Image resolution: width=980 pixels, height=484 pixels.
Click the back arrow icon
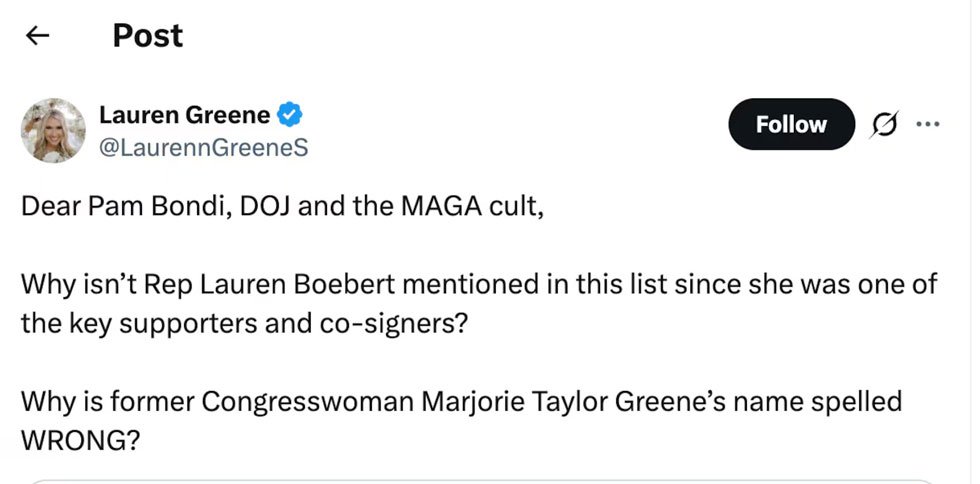pos(37,36)
